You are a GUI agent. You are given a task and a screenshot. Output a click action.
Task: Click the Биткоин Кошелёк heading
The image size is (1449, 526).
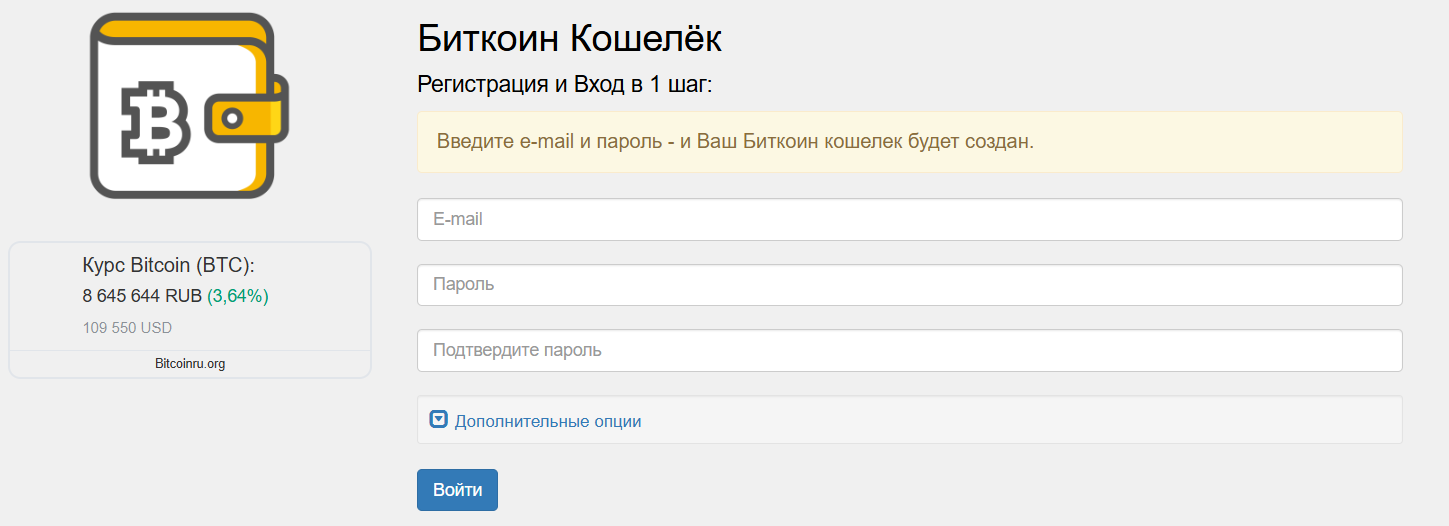(569, 39)
